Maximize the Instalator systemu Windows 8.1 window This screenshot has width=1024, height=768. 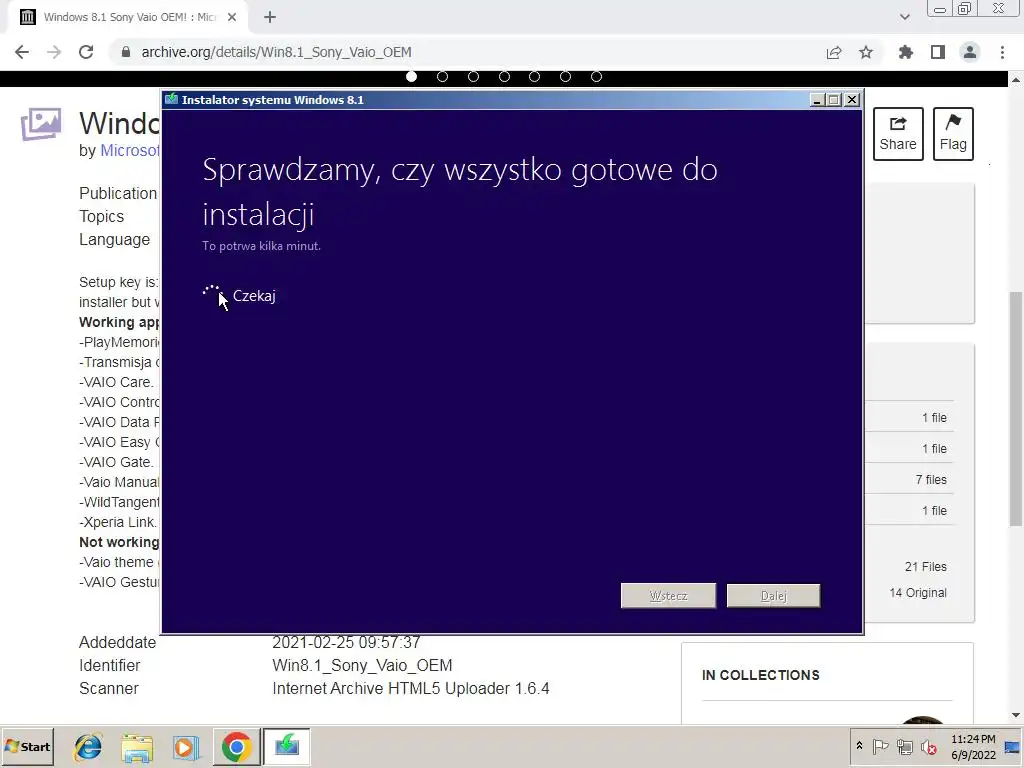click(834, 100)
